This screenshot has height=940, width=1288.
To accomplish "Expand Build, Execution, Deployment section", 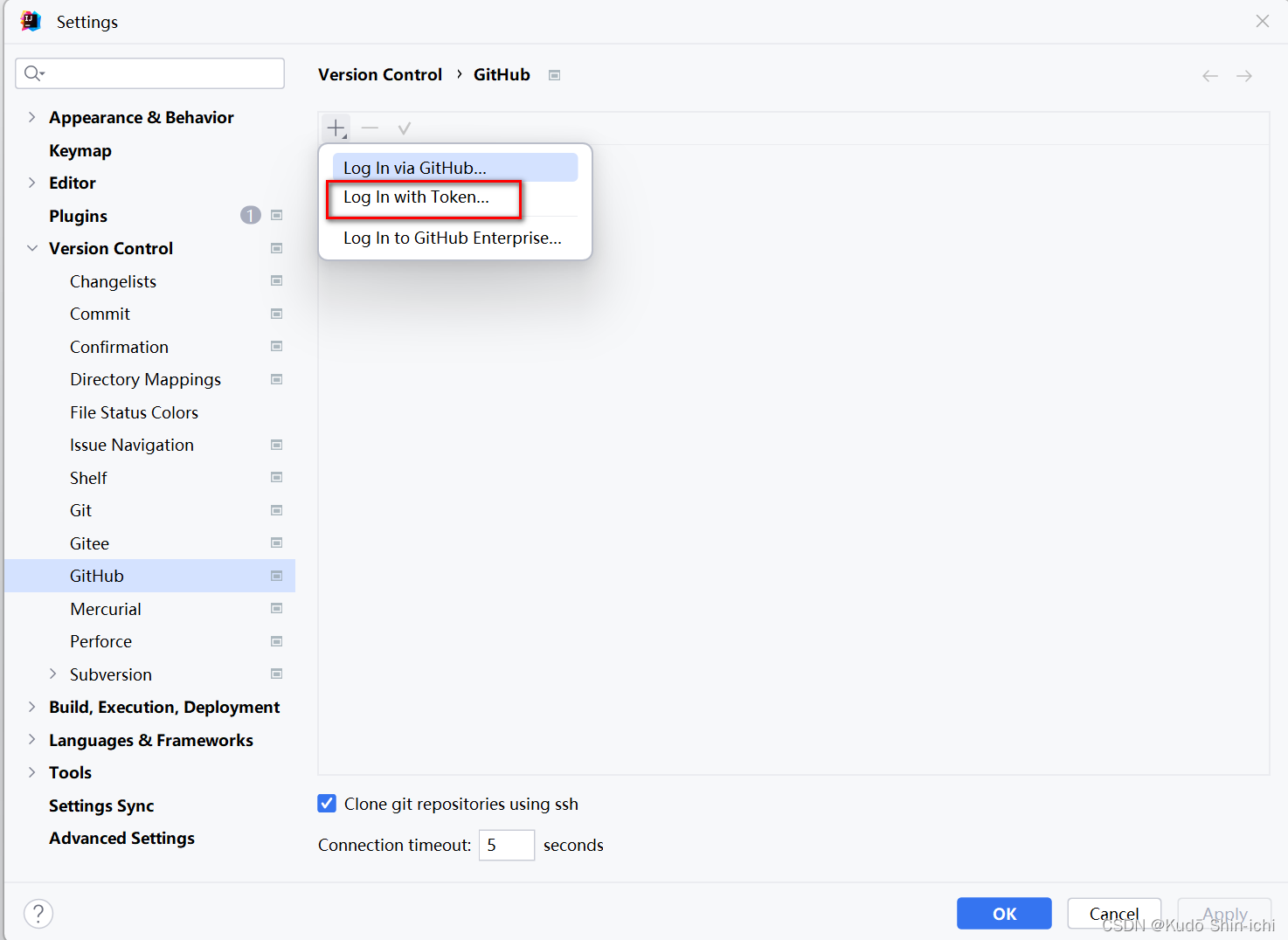I will tap(32, 707).
